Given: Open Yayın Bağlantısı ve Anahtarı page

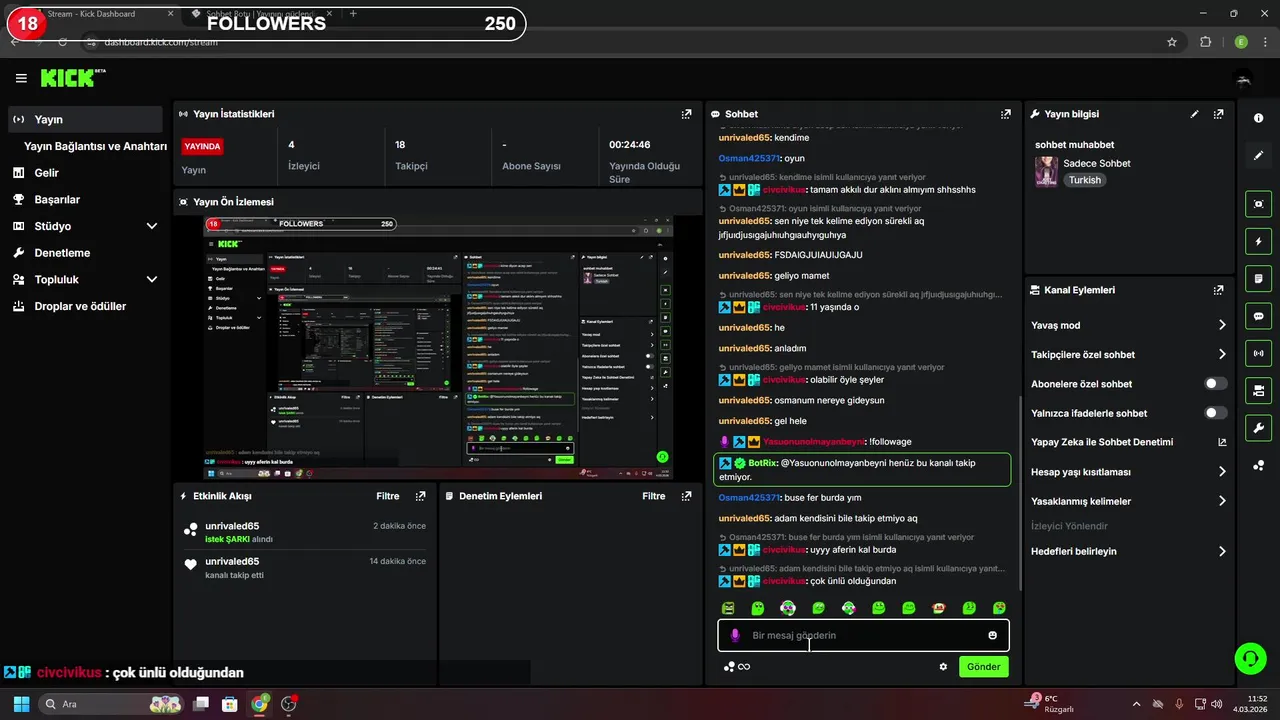Looking at the screenshot, I should (95, 146).
